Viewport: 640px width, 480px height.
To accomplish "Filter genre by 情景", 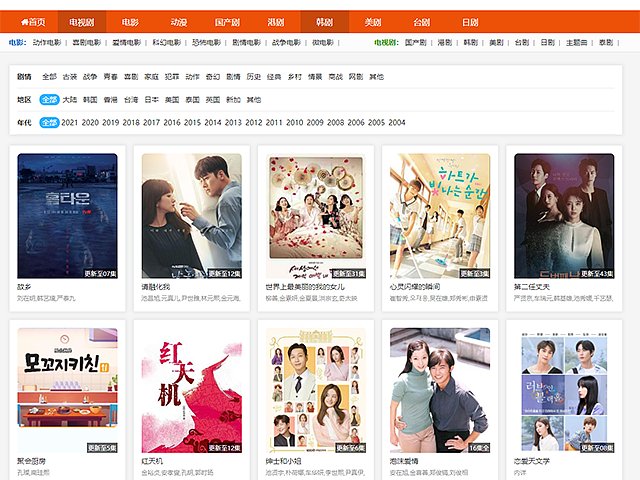I will [x=315, y=77].
